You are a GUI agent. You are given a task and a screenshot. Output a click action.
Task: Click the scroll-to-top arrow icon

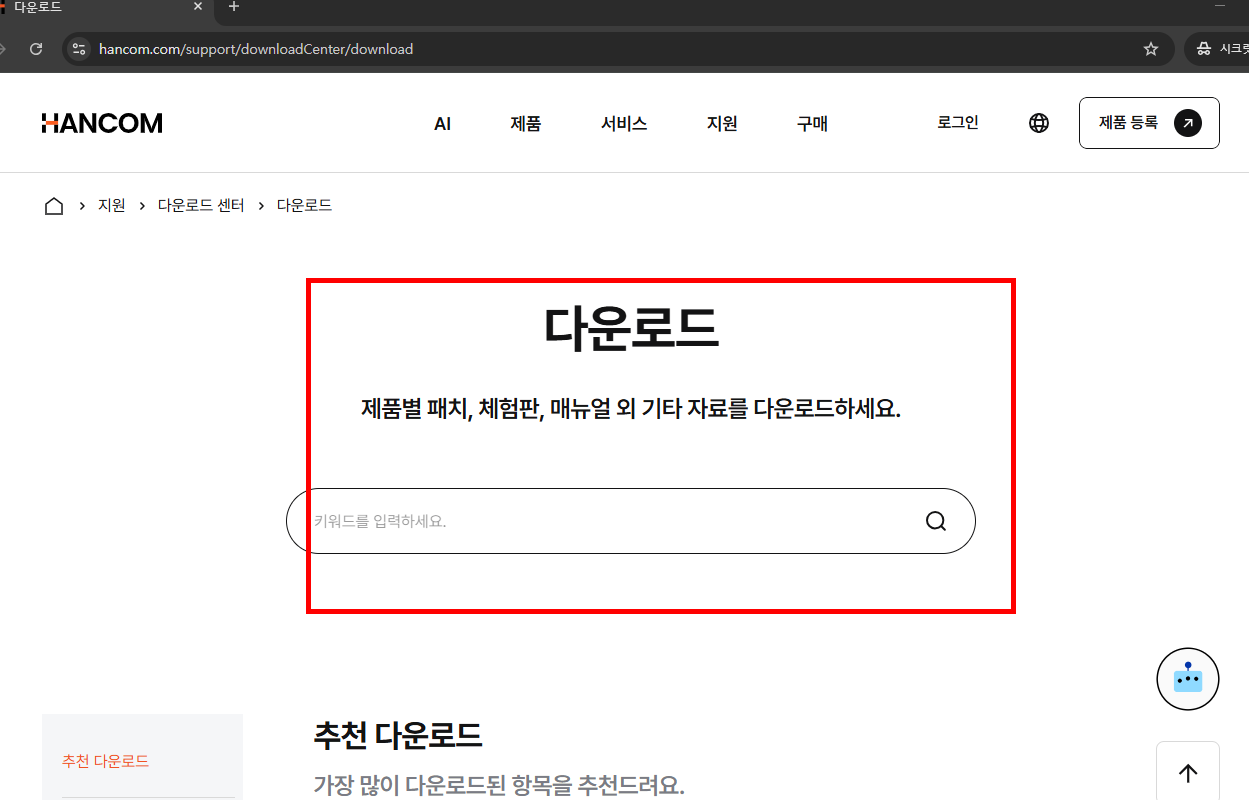1188,772
